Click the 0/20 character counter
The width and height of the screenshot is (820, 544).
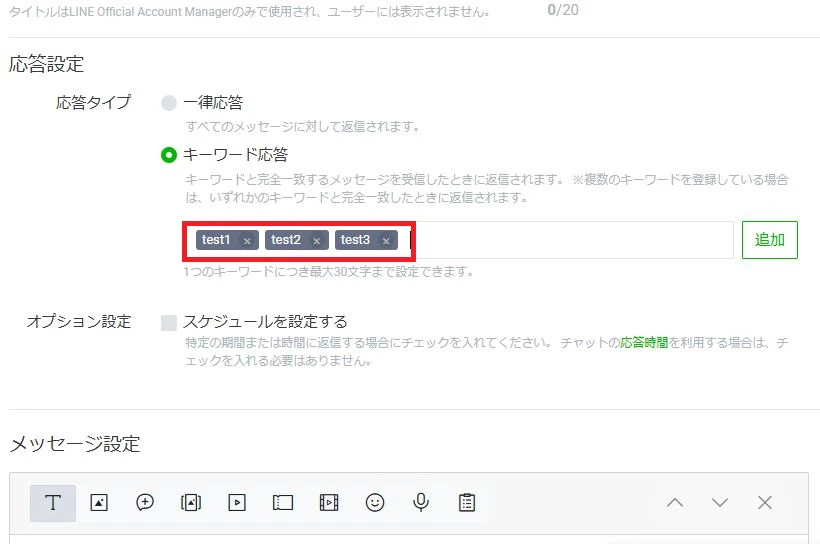563,10
